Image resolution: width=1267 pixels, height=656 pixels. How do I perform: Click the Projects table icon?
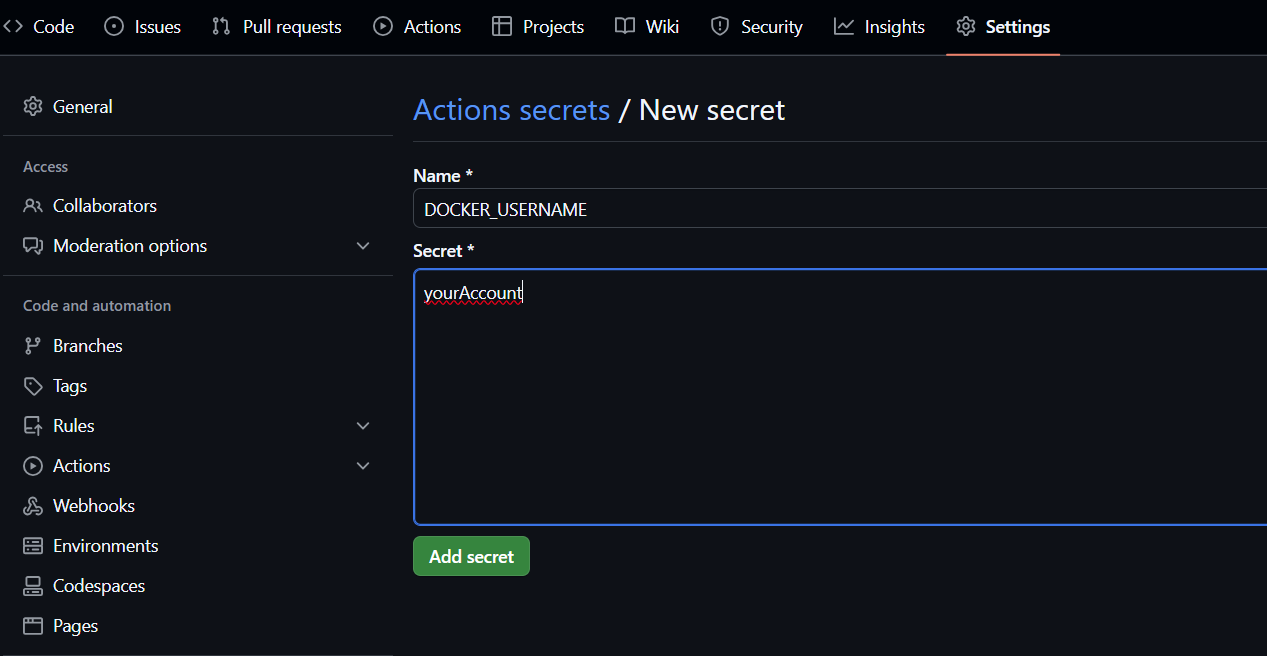(502, 27)
